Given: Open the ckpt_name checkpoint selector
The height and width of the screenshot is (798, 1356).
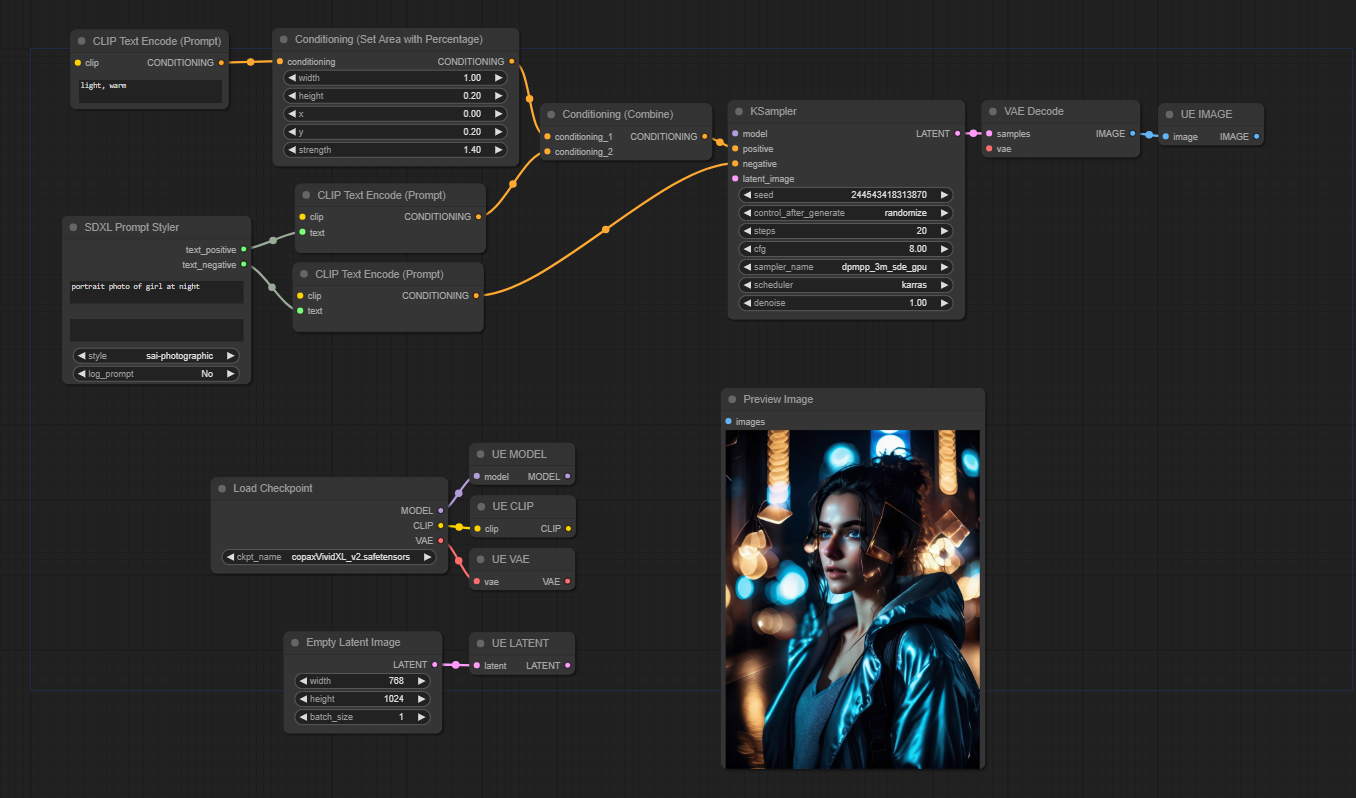Looking at the screenshot, I should click(330, 557).
